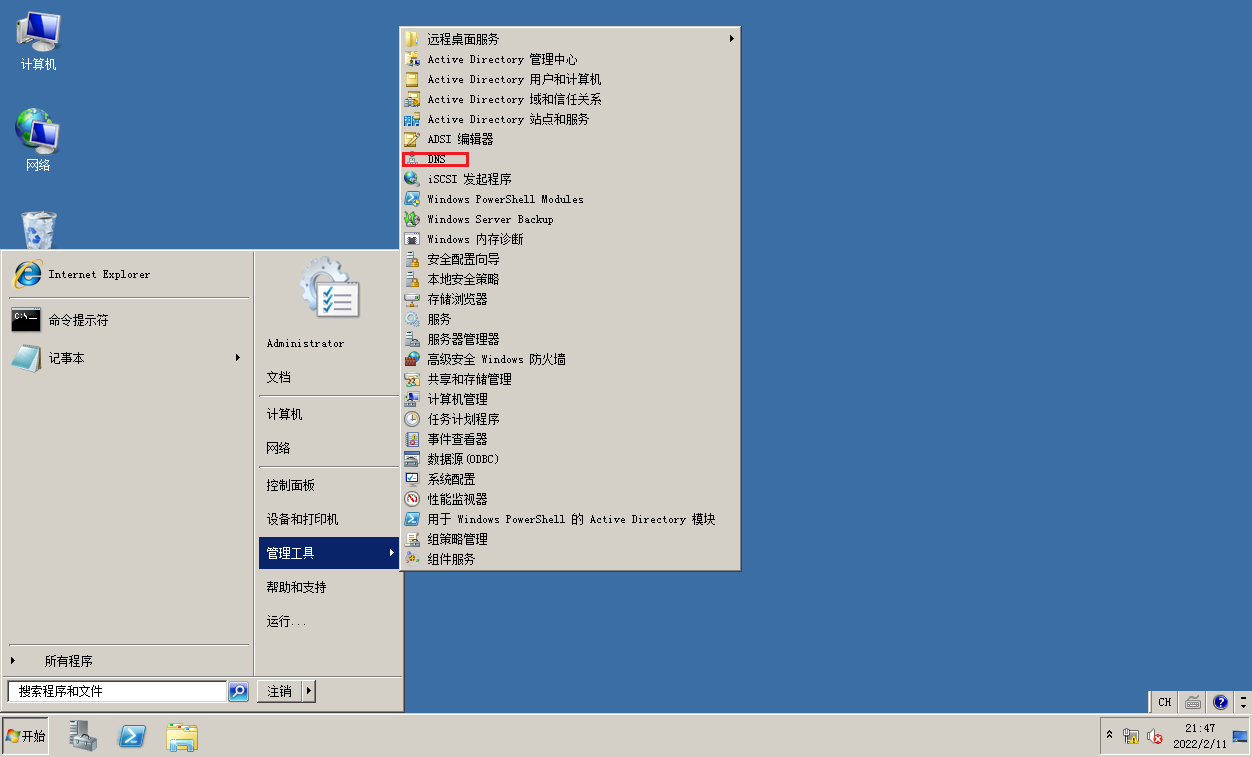Focus the 搜索程序和文件 search box
1252x757 pixels.
coord(117,691)
